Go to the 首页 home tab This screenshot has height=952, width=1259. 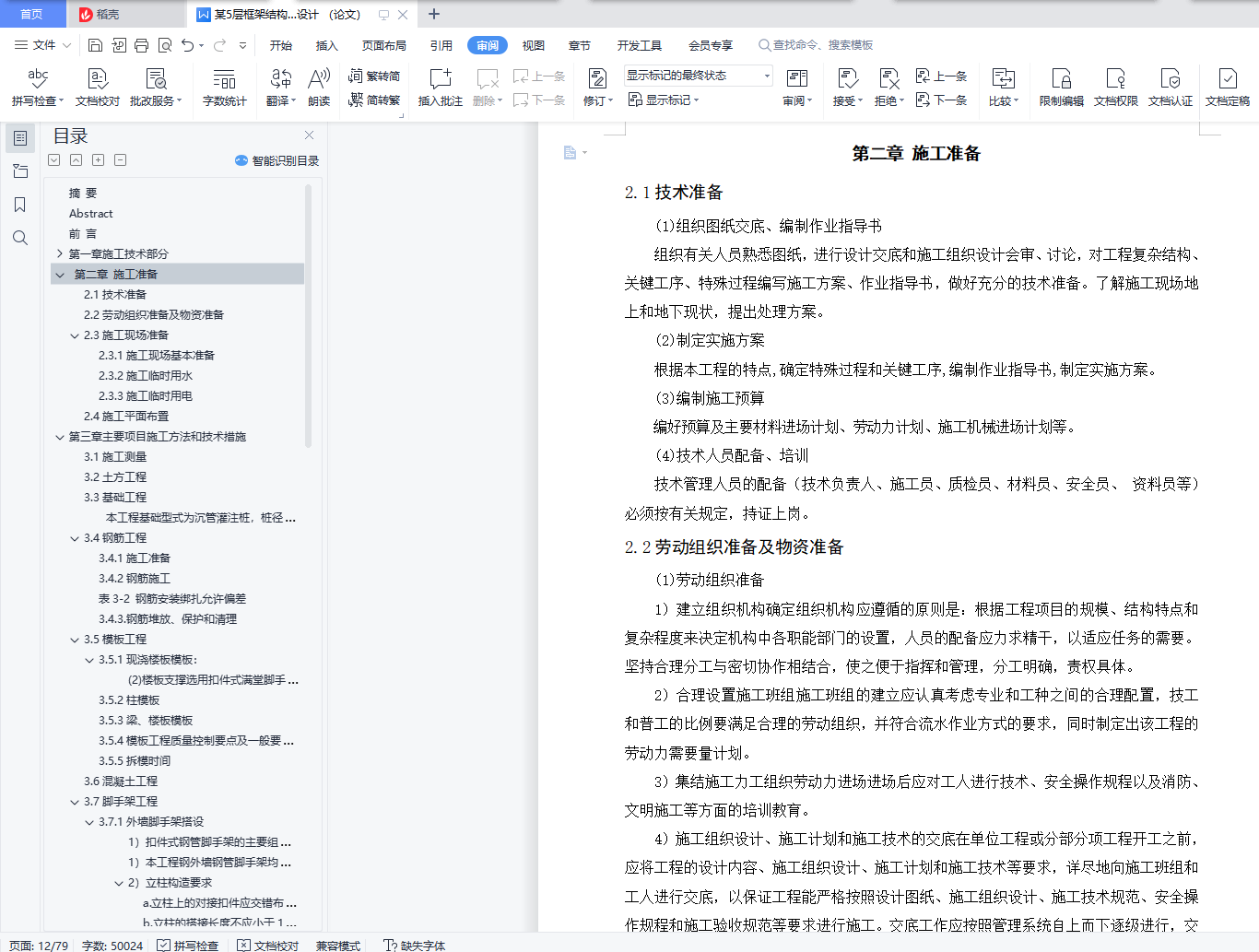(32, 14)
